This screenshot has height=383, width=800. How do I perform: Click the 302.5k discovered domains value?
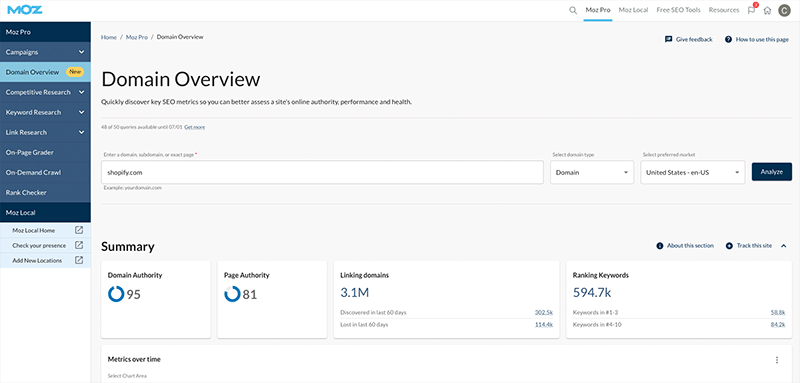[x=543, y=312]
